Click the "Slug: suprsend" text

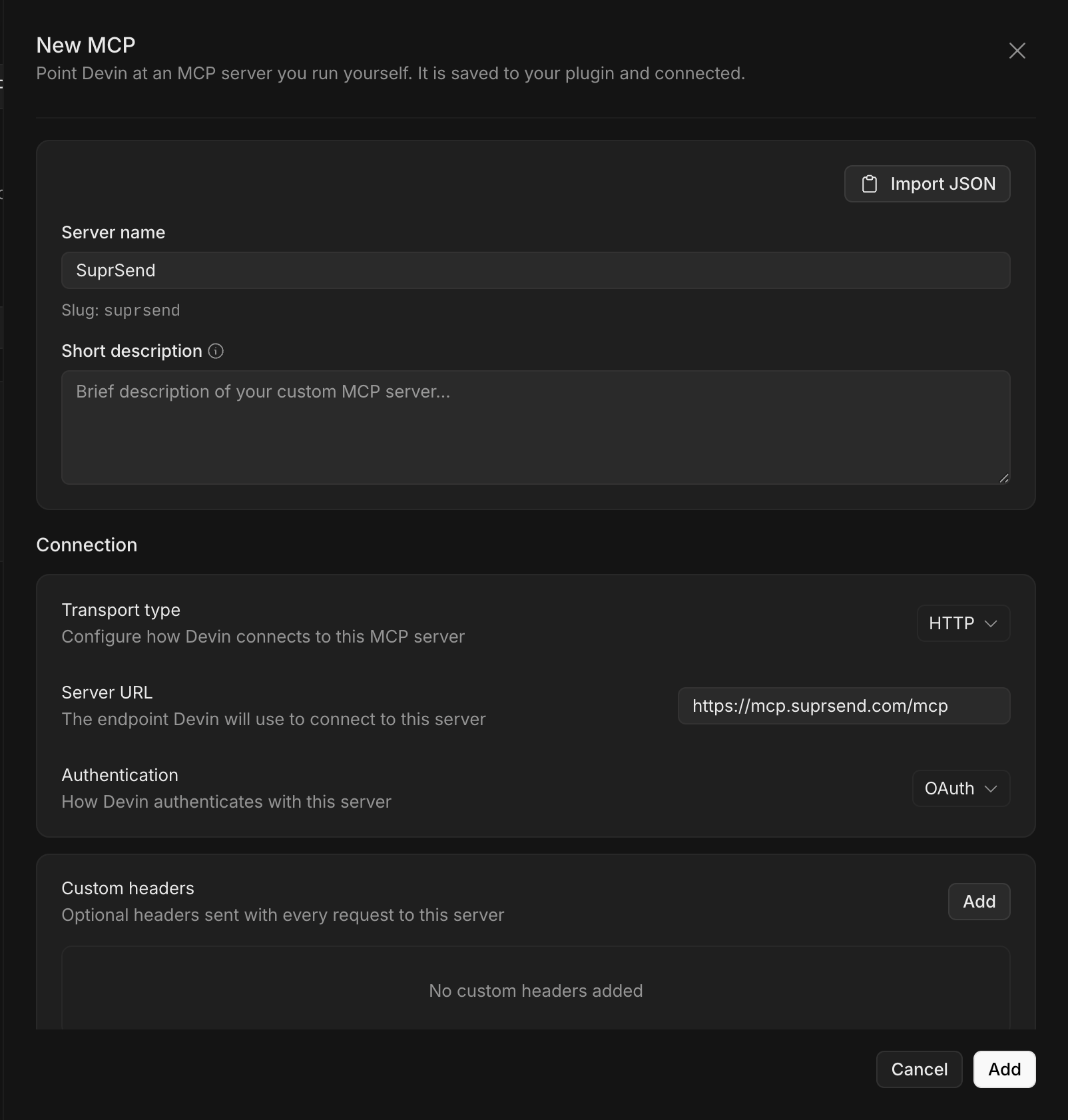tap(121, 310)
